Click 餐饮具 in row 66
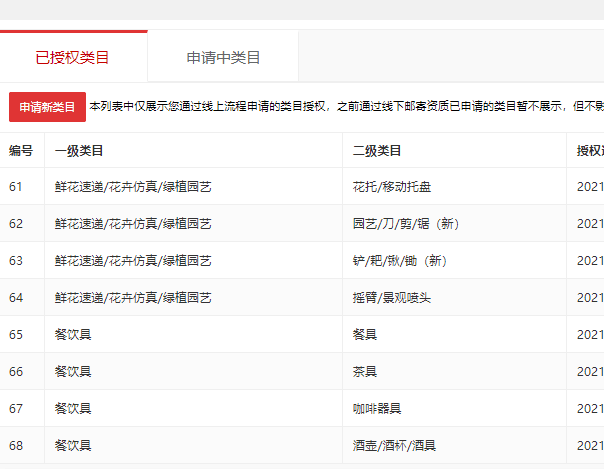 click(x=73, y=372)
